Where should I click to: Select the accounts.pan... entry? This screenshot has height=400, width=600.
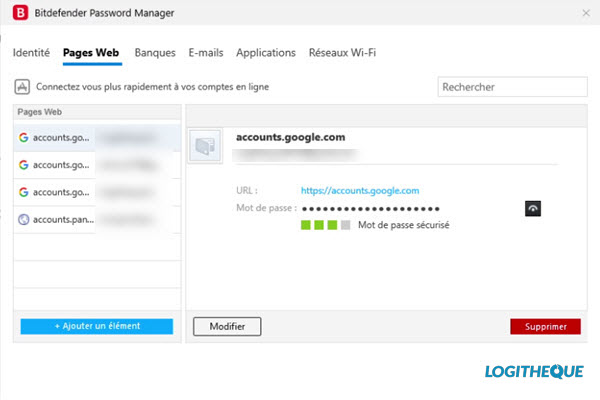pyautogui.click(x=97, y=220)
